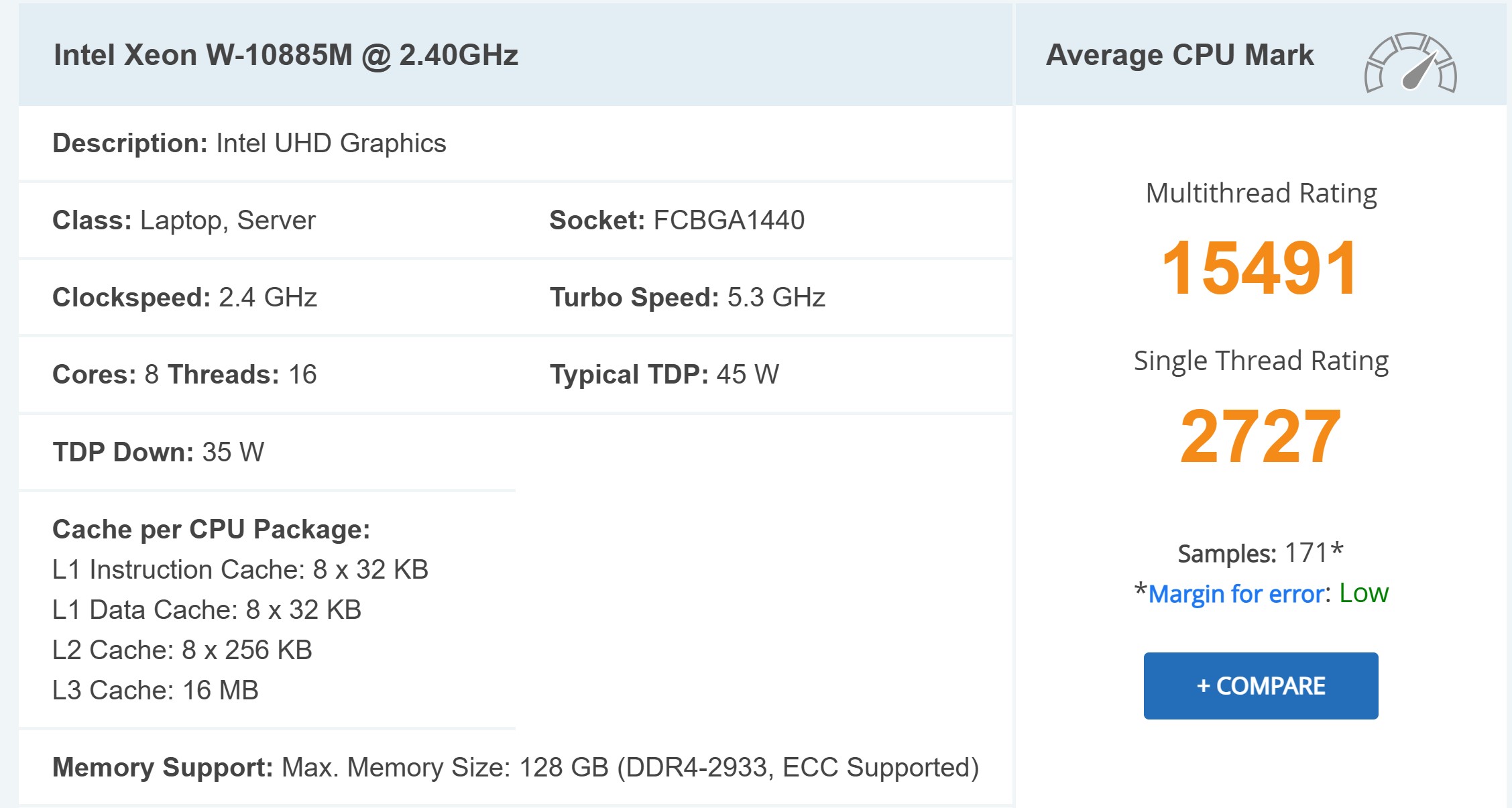Select the L3 Cache: 16 MB line
This screenshot has width=1512, height=808.
tap(158, 689)
